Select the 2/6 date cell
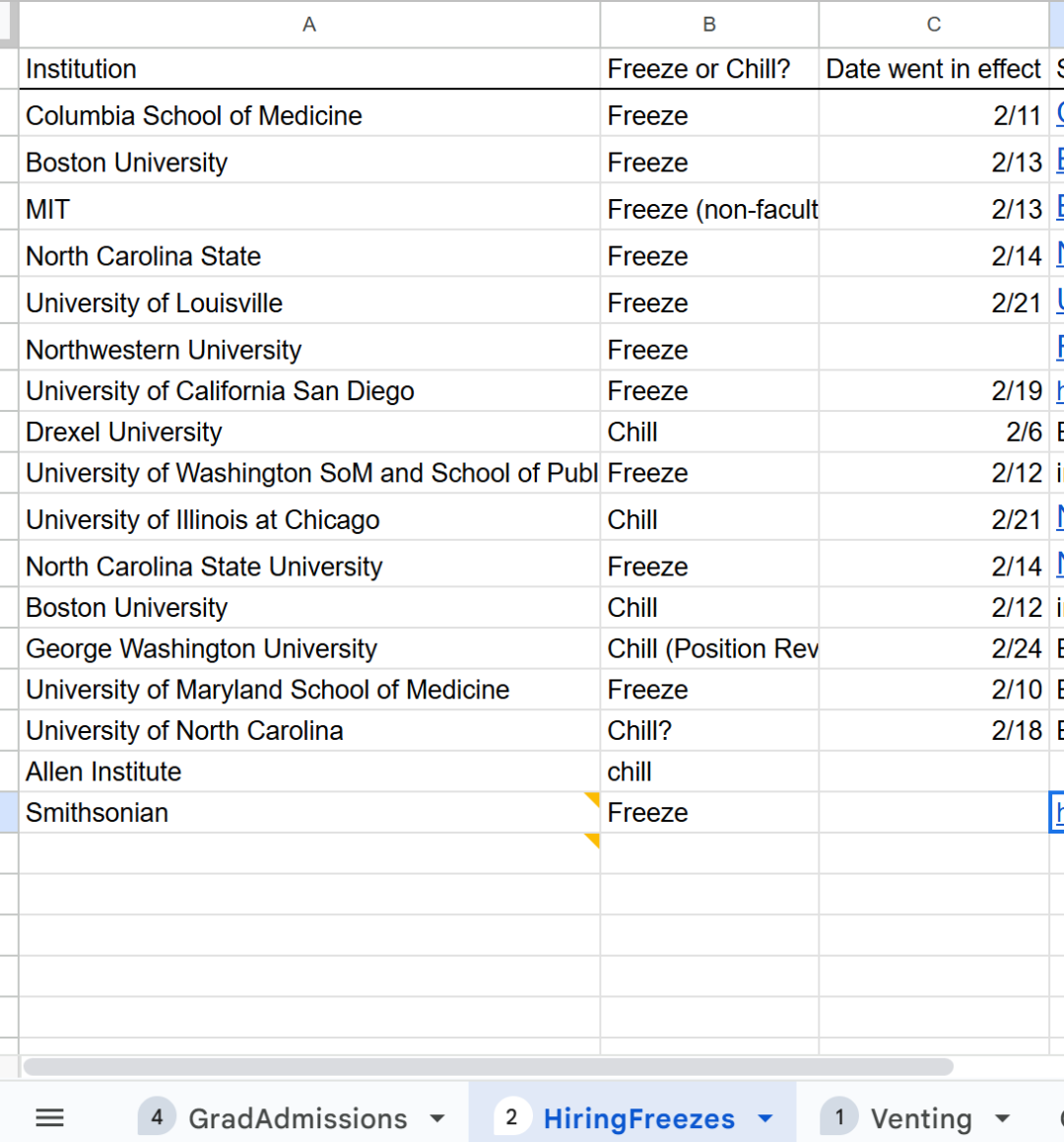The image size is (1064, 1142). point(934,432)
